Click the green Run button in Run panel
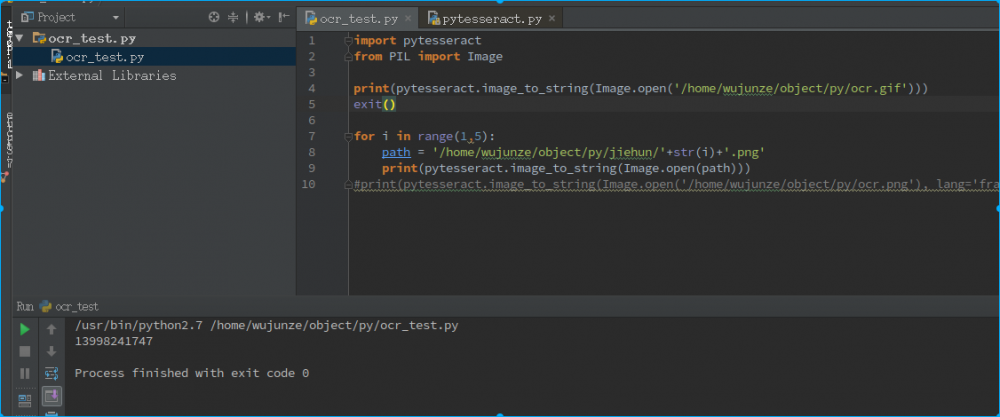 (25, 329)
